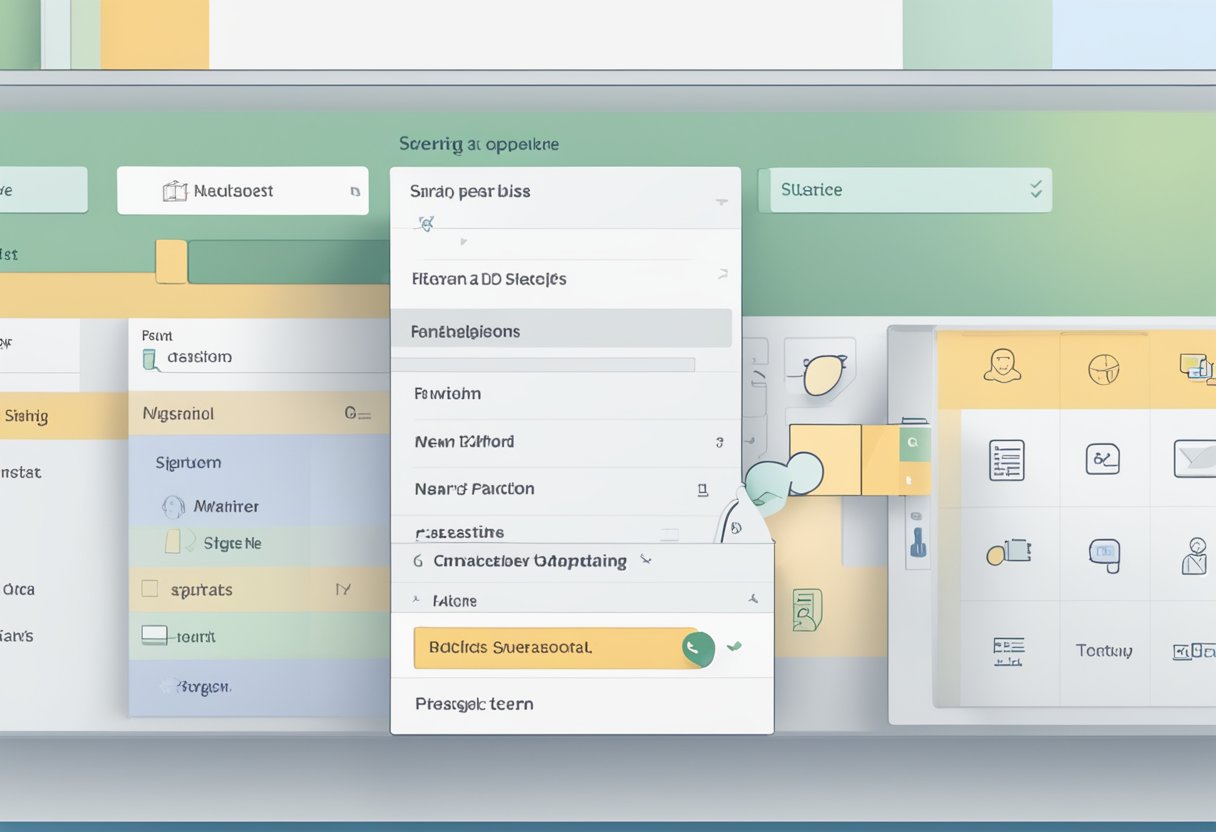Click the pencil edit icon in the grid
The width and height of the screenshot is (1216, 832).
coord(1104,460)
